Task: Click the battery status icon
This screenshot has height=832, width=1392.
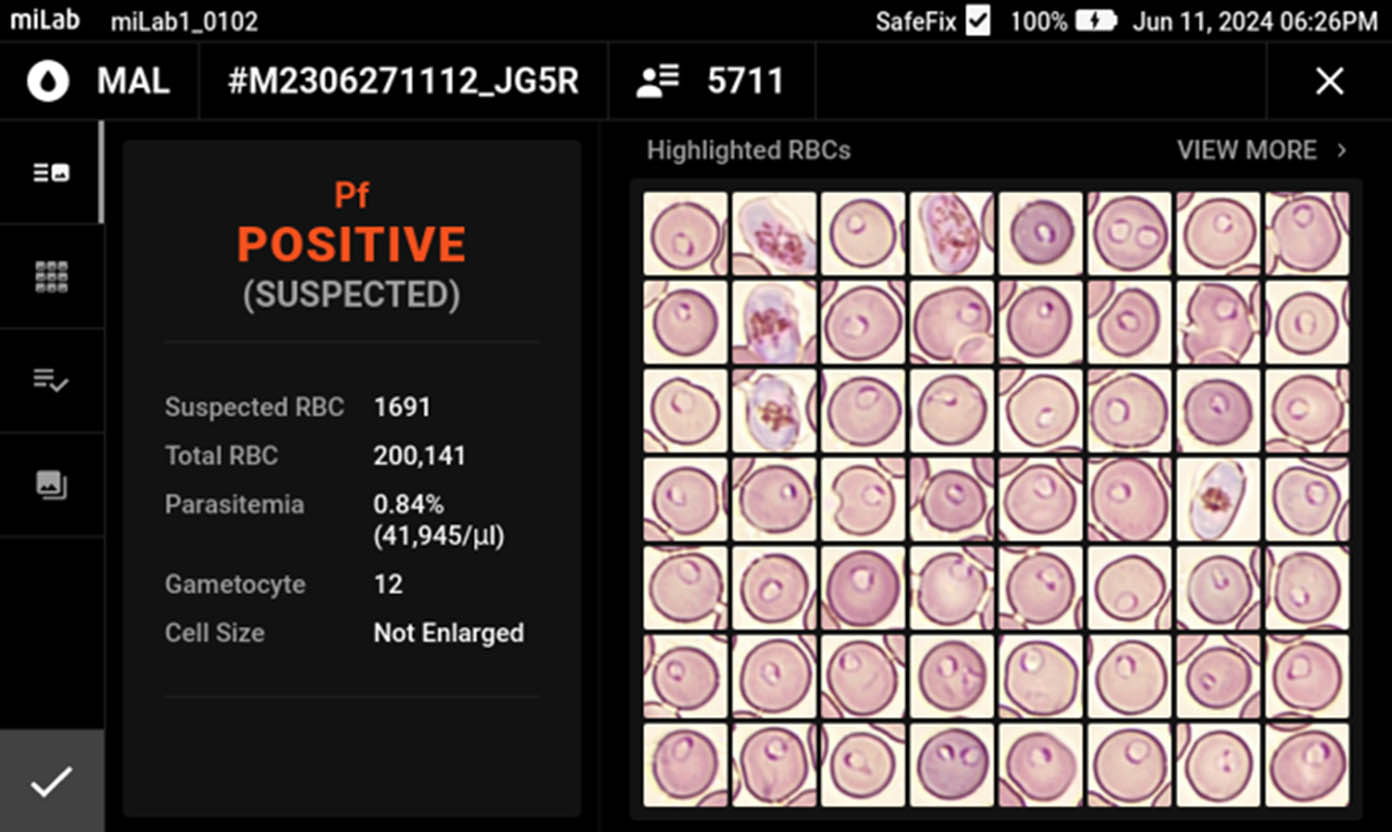Action: tap(1096, 21)
